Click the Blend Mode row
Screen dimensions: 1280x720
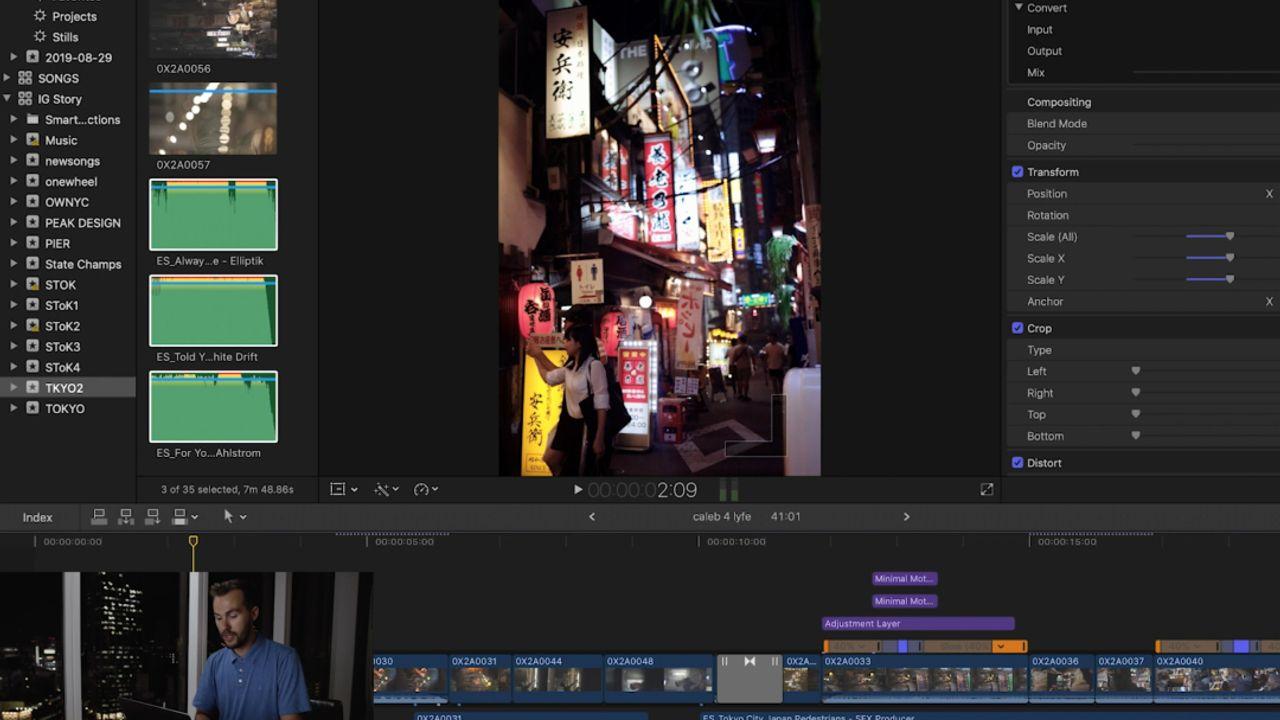pyautogui.click(x=1144, y=124)
